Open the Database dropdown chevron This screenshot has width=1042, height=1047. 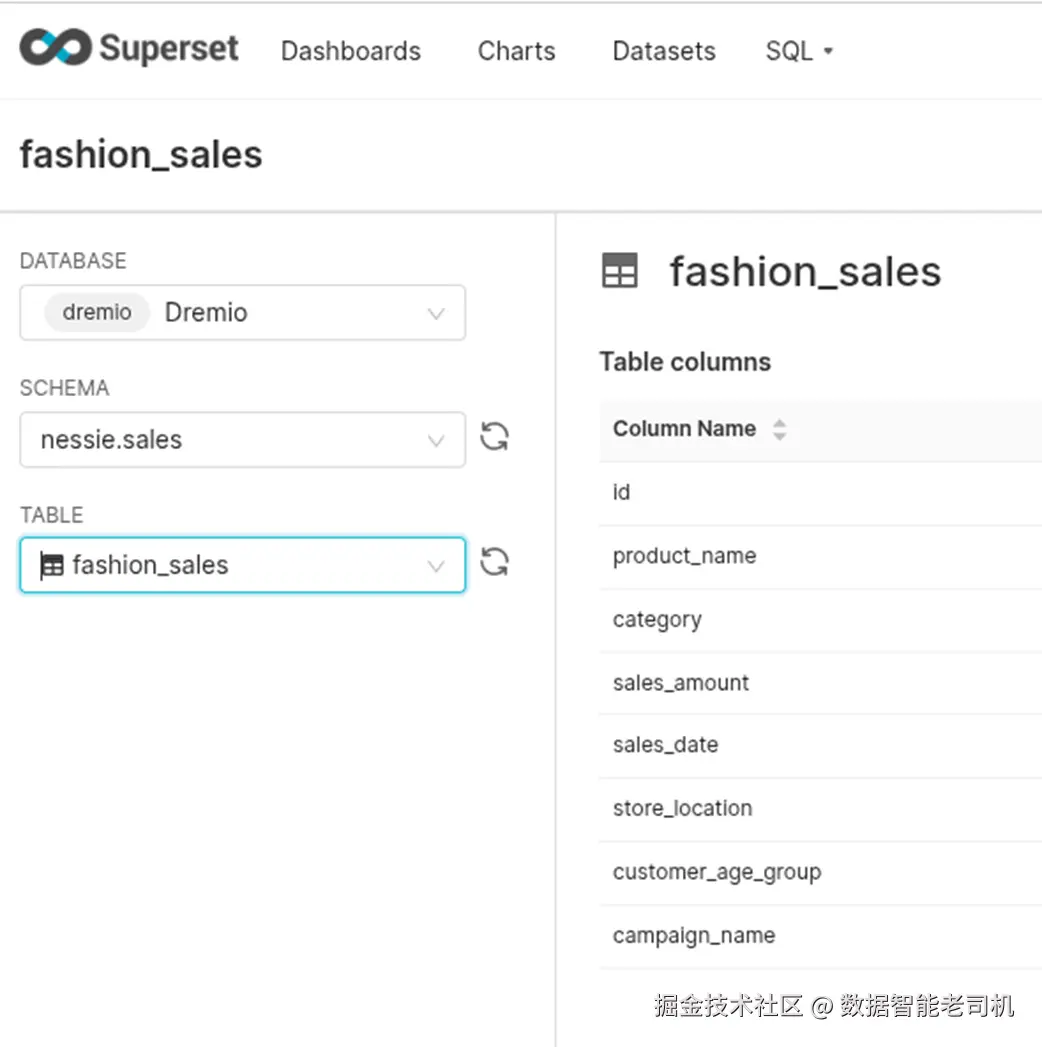(436, 313)
